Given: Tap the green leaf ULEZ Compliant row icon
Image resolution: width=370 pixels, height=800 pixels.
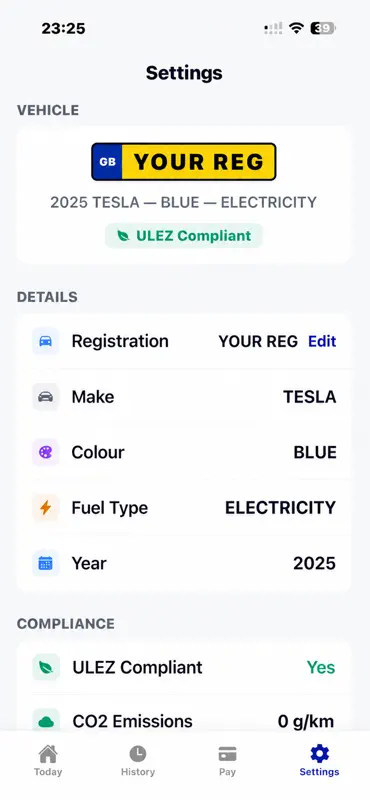Looking at the screenshot, I should [46, 667].
